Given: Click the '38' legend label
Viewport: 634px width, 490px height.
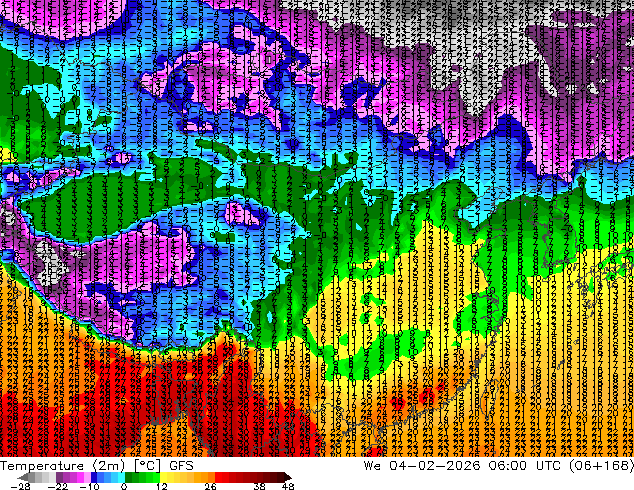Looking at the screenshot, I should tap(260, 486).
